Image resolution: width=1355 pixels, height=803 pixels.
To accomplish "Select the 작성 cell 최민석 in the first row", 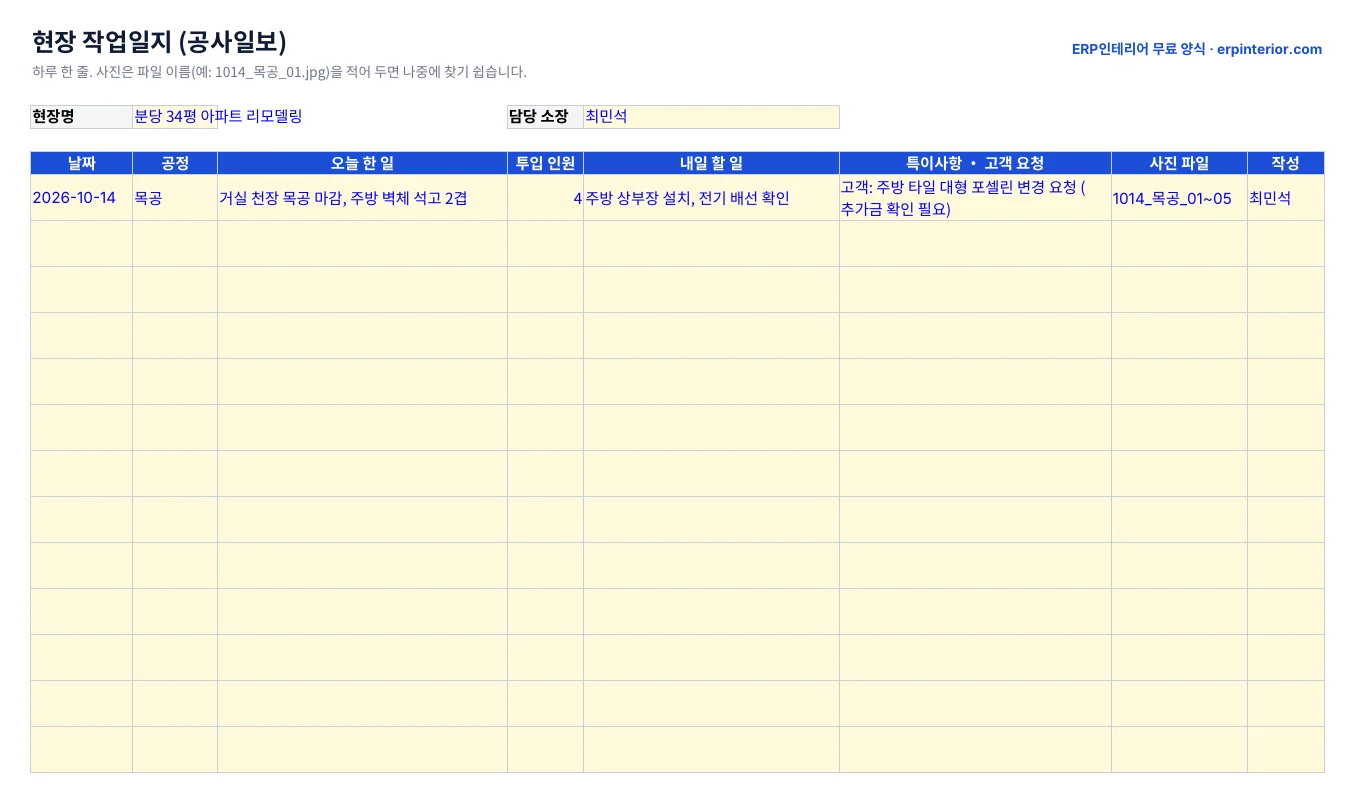I will pyautogui.click(x=1286, y=198).
